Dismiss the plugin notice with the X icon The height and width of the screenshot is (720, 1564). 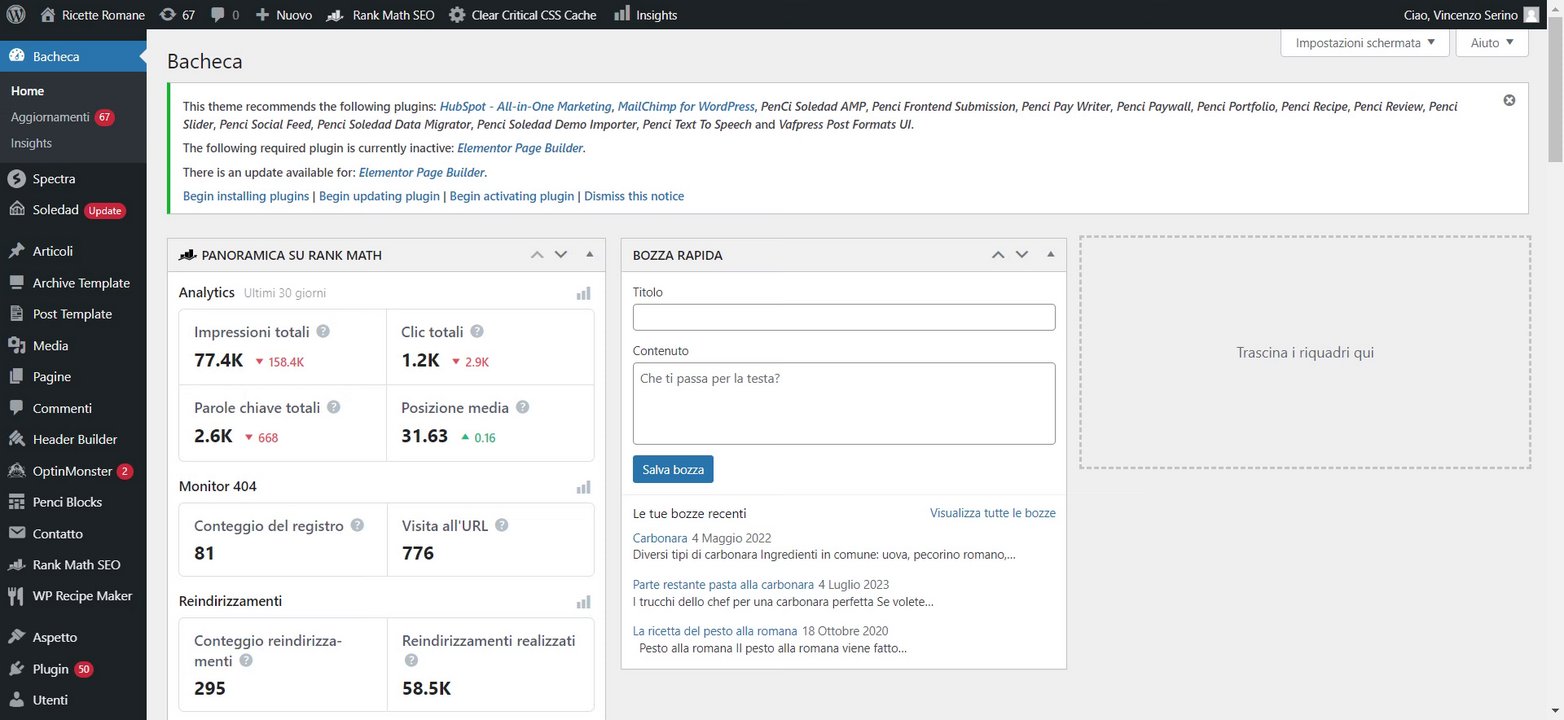(1509, 100)
